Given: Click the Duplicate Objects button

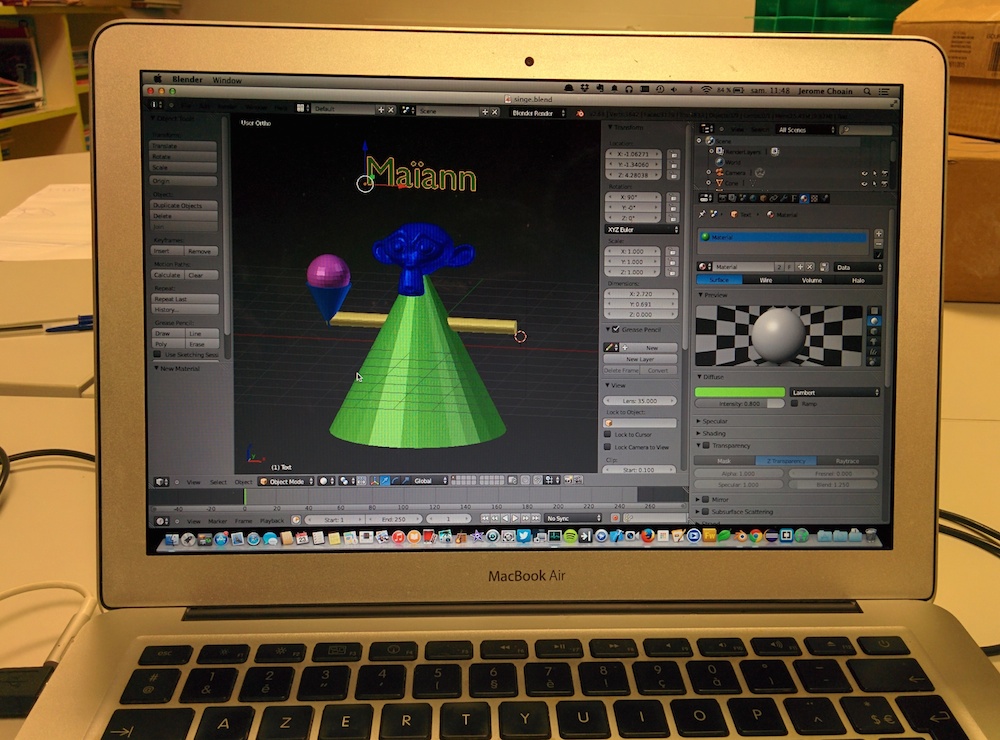Looking at the screenshot, I should (x=184, y=205).
